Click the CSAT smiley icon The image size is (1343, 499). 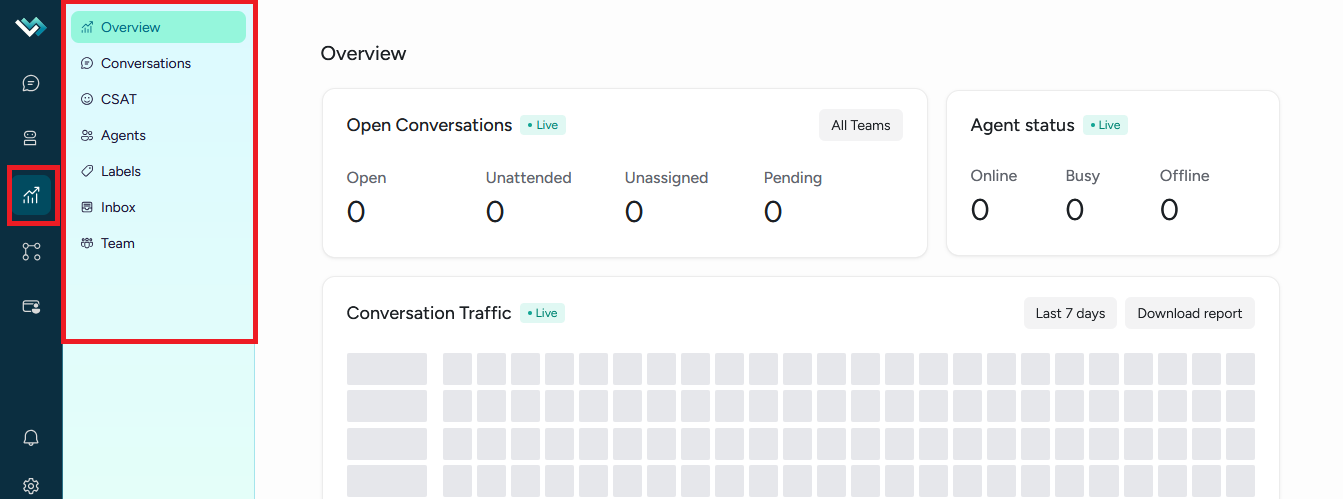tap(87, 99)
